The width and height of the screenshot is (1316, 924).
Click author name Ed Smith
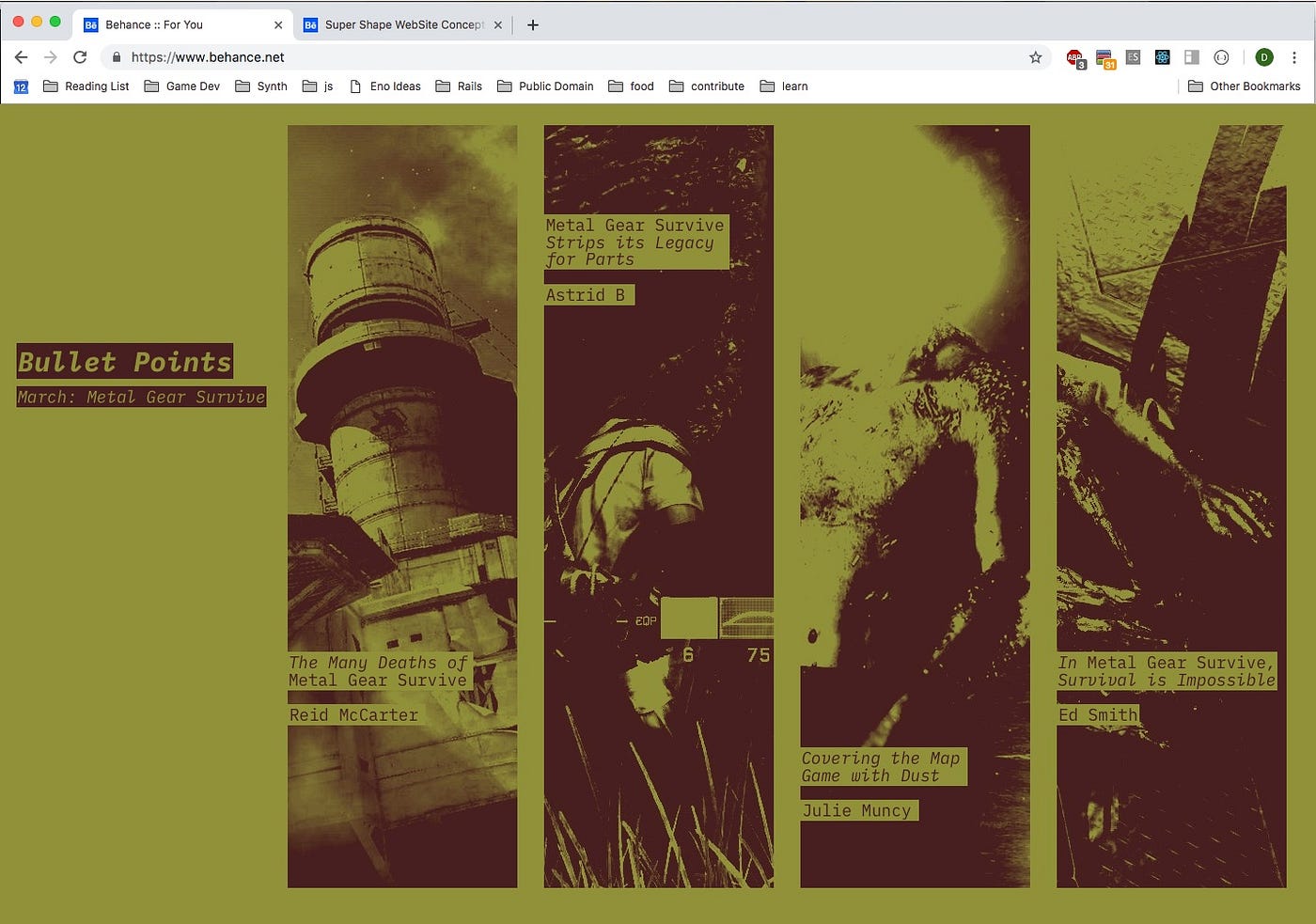(1098, 715)
